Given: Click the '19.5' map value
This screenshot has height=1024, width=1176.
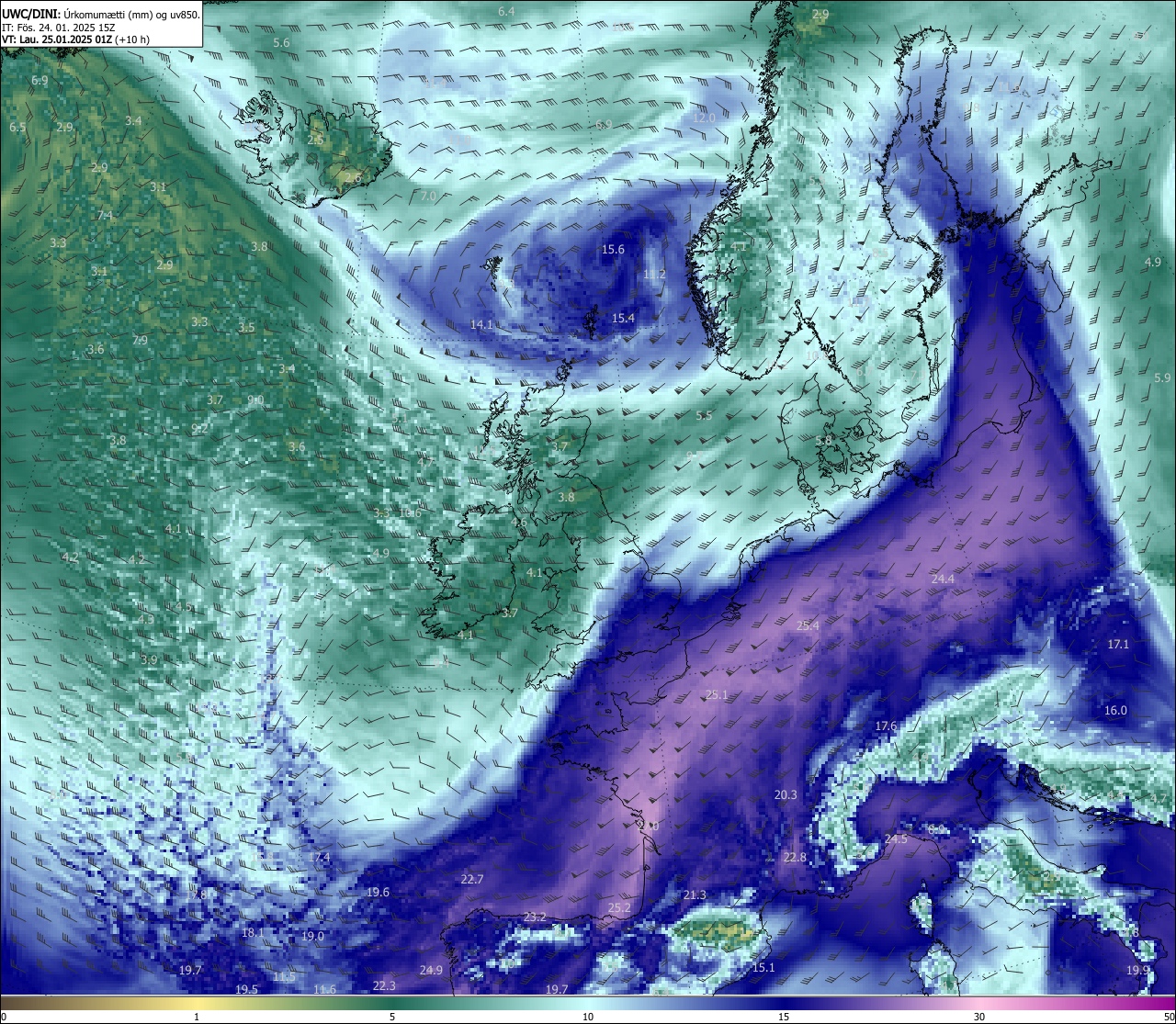Looking at the screenshot, I should pyautogui.click(x=246, y=990).
